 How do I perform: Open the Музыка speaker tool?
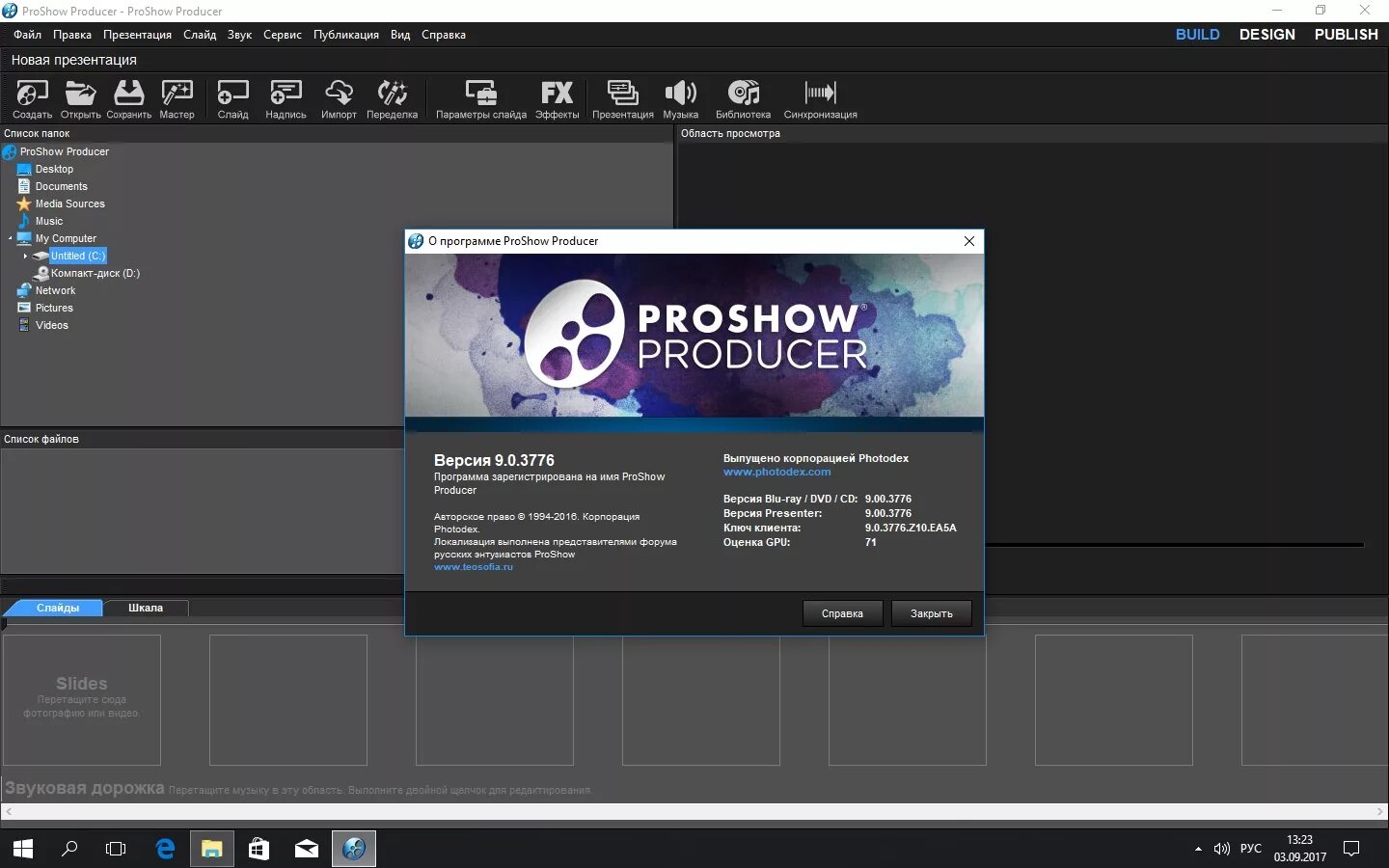(681, 99)
